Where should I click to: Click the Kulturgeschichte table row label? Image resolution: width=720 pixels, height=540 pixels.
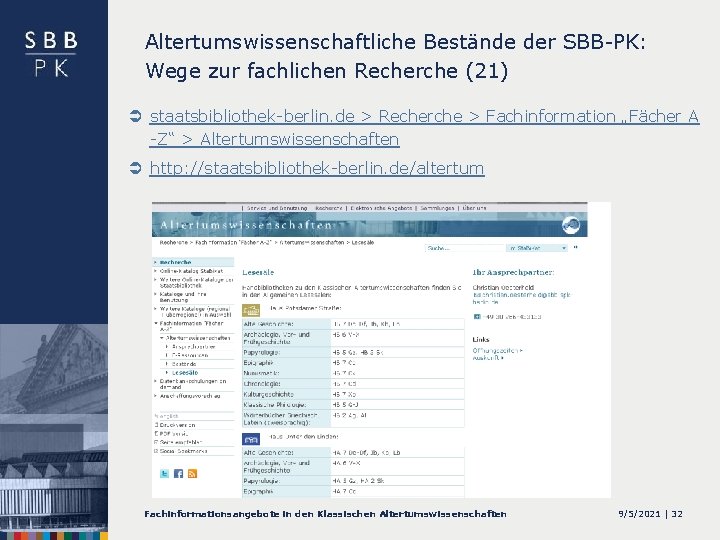tap(268, 394)
